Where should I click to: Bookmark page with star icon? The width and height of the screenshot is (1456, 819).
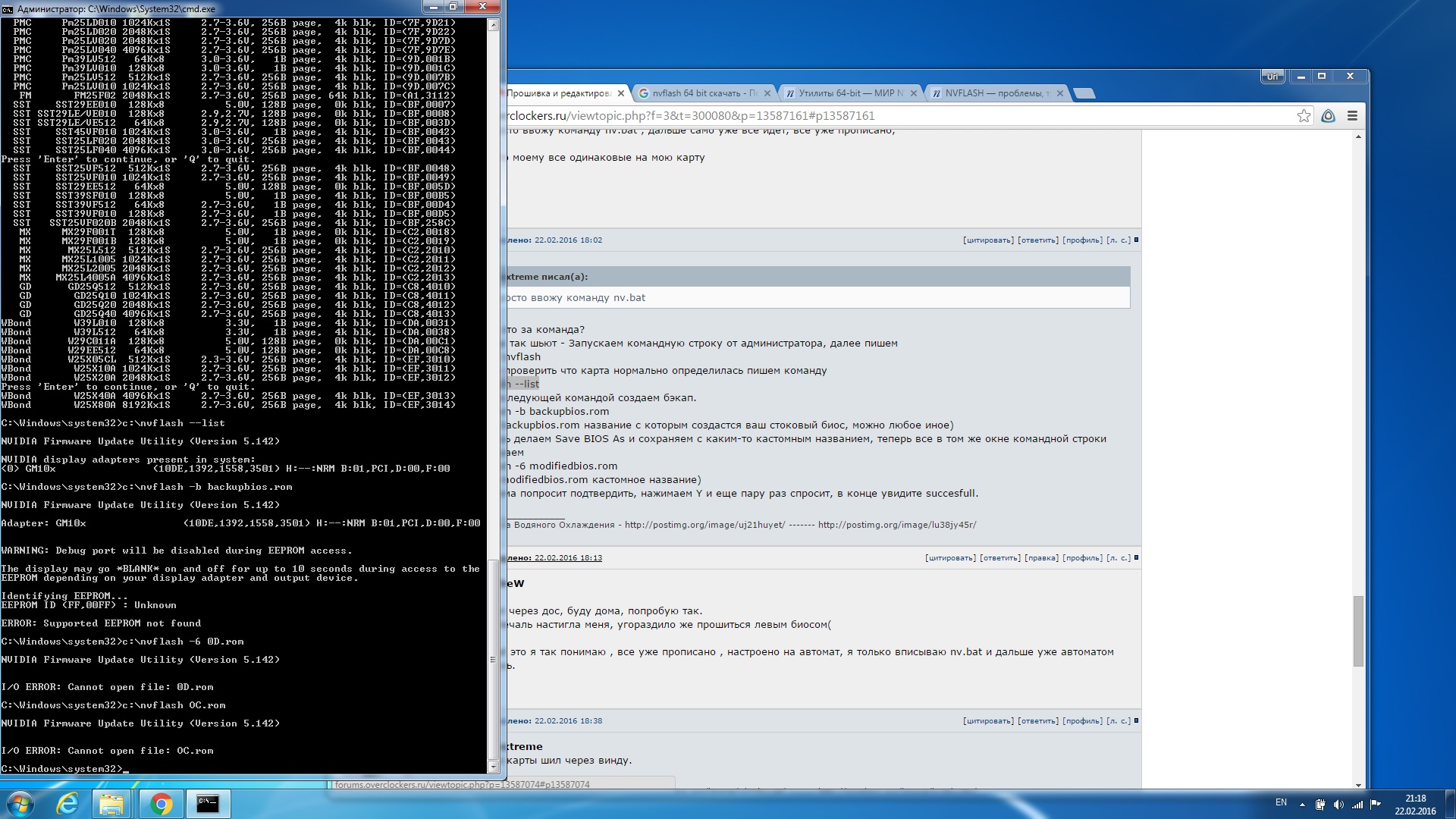[x=1304, y=116]
